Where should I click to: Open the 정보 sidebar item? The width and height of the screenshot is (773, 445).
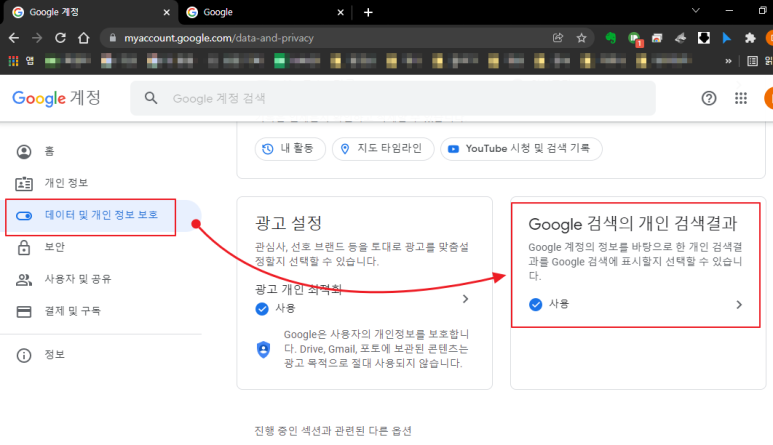click(101, 355)
